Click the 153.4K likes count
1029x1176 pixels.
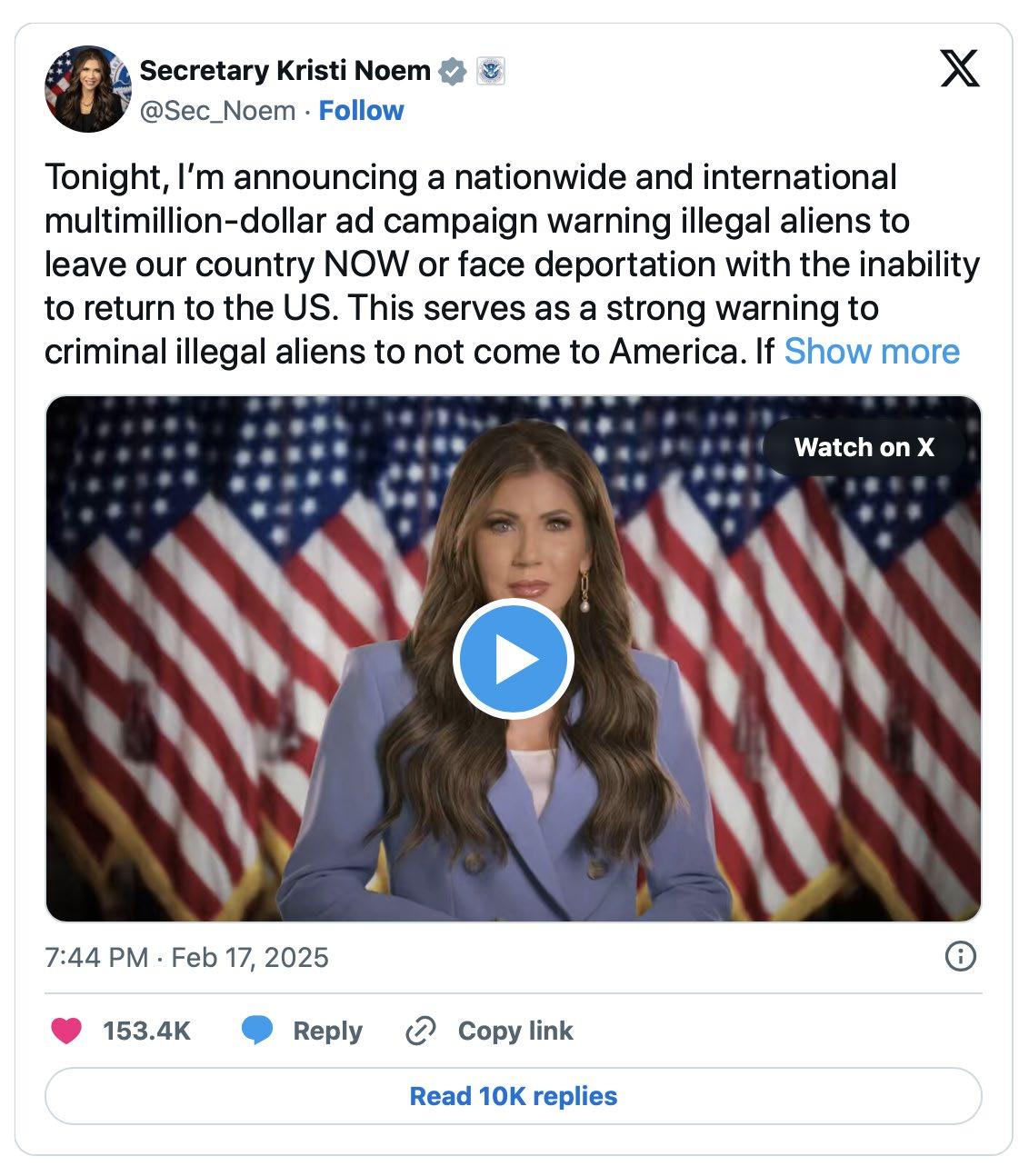[x=146, y=1031]
